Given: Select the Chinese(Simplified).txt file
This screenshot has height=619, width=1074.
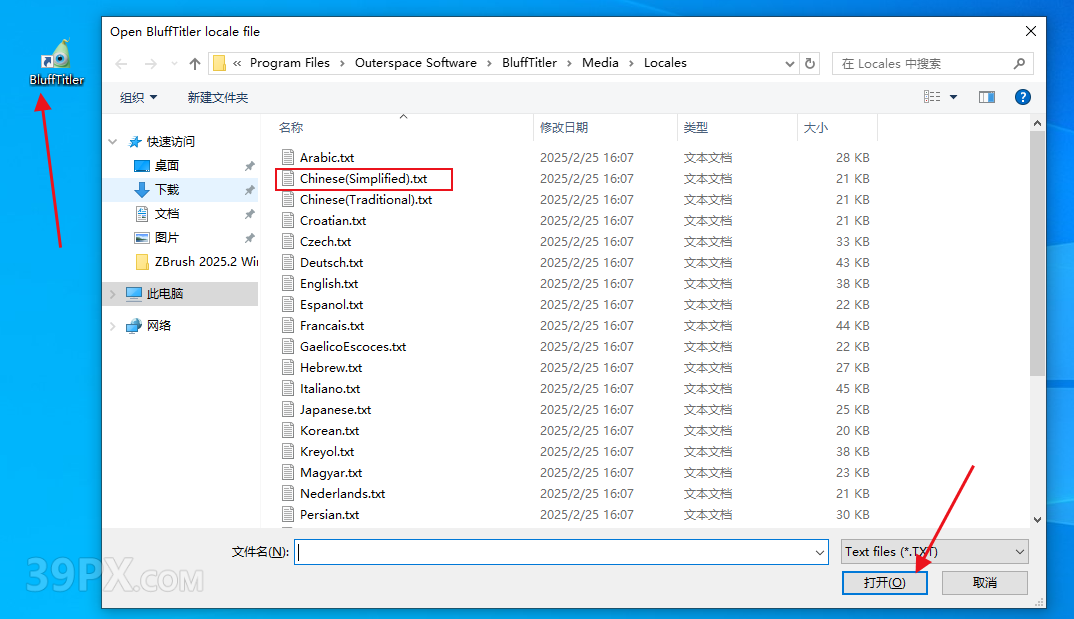Looking at the screenshot, I should coord(363,179).
